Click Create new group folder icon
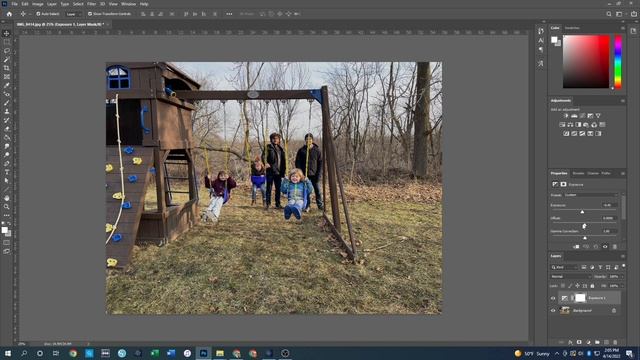Screen dimensions: 640x360 pos(597,342)
